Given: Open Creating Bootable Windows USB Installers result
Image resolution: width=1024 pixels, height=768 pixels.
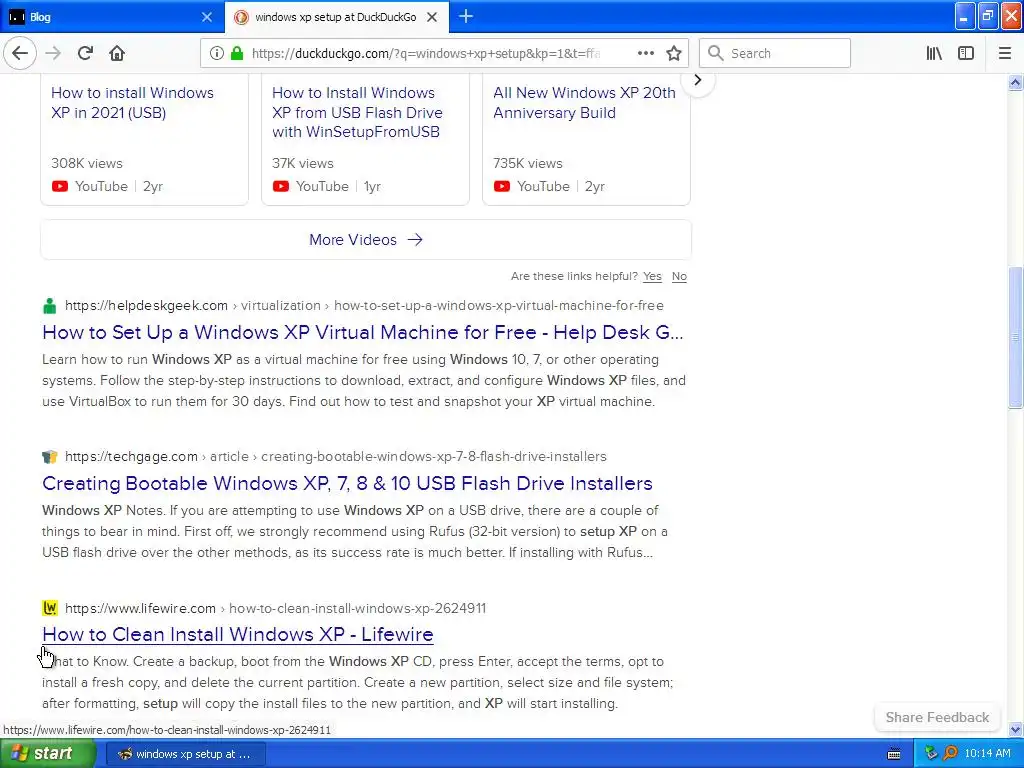Looking at the screenshot, I should click(x=347, y=483).
